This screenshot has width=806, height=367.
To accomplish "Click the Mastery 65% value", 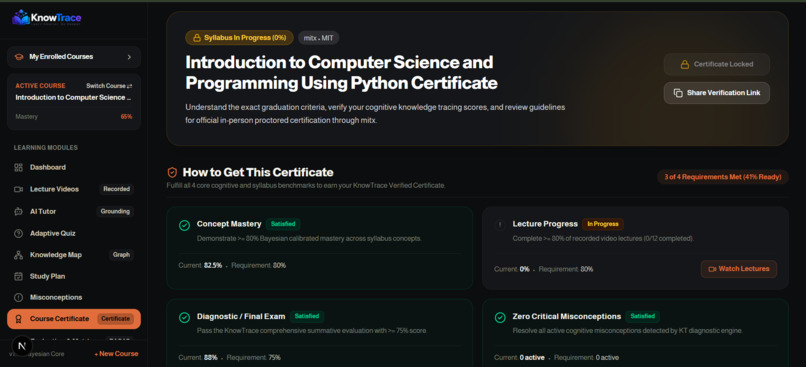I will point(126,117).
